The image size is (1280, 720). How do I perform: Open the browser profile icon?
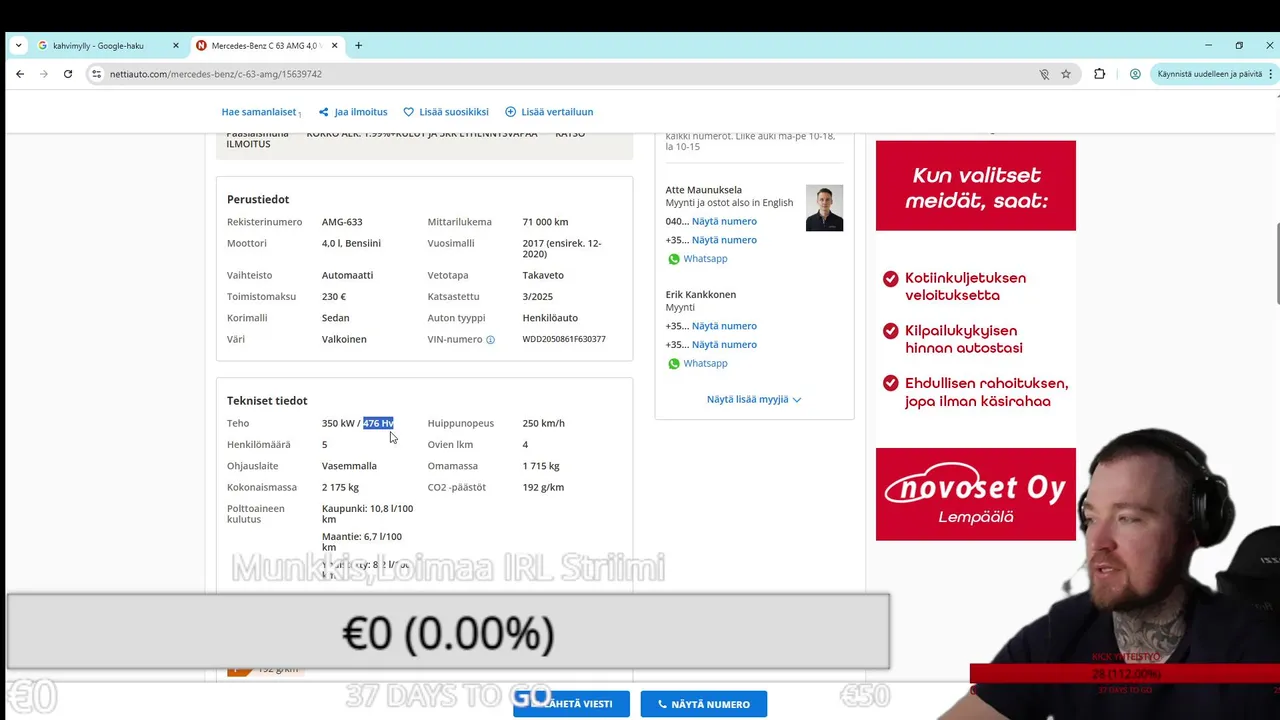[1135, 74]
